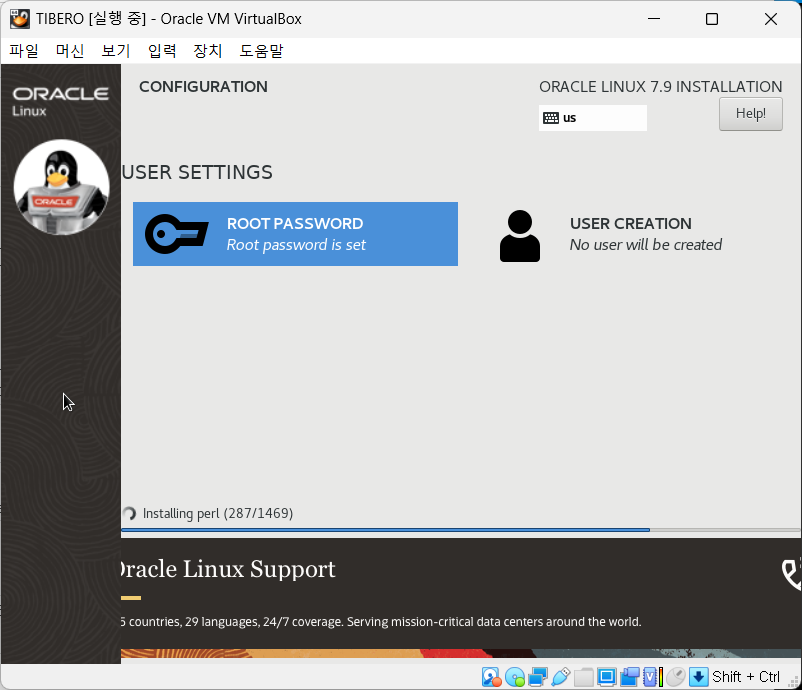This screenshot has height=690, width=802.
Task: Open the 입력 menu
Action: tap(162, 51)
